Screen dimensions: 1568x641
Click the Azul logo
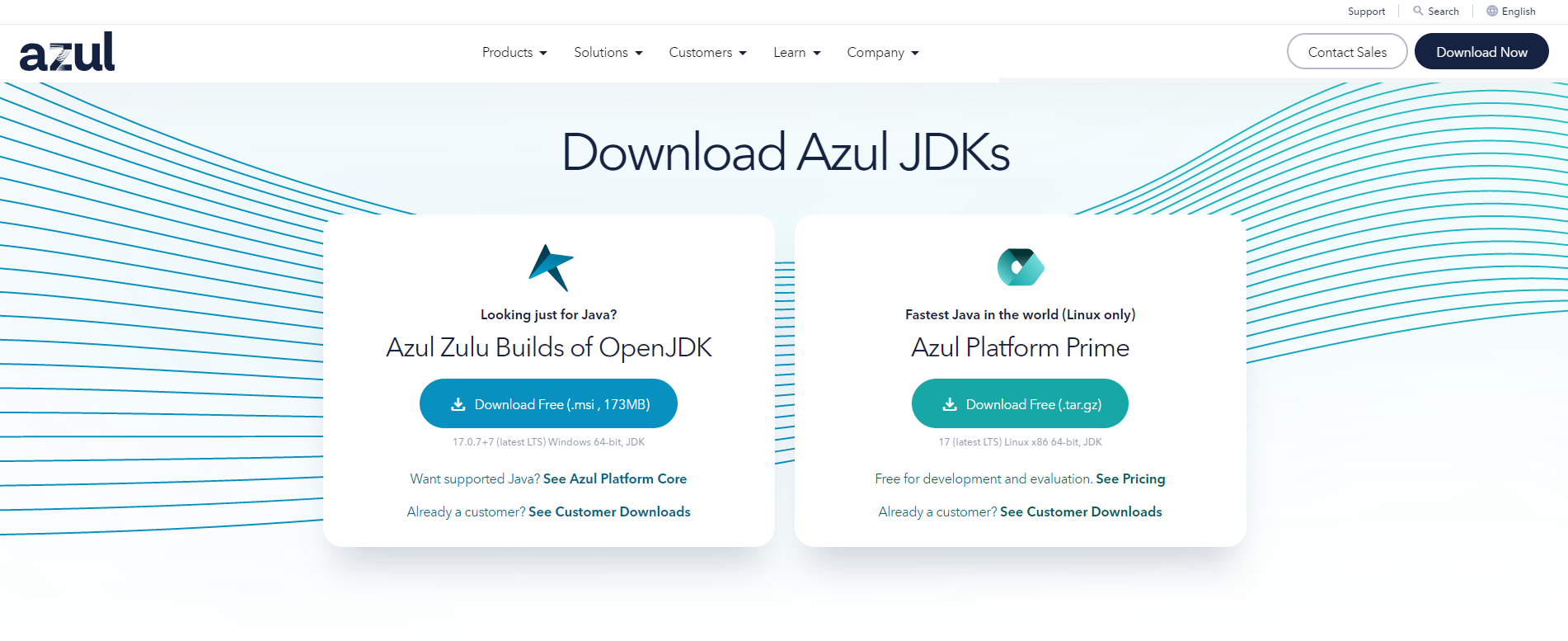click(67, 51)
